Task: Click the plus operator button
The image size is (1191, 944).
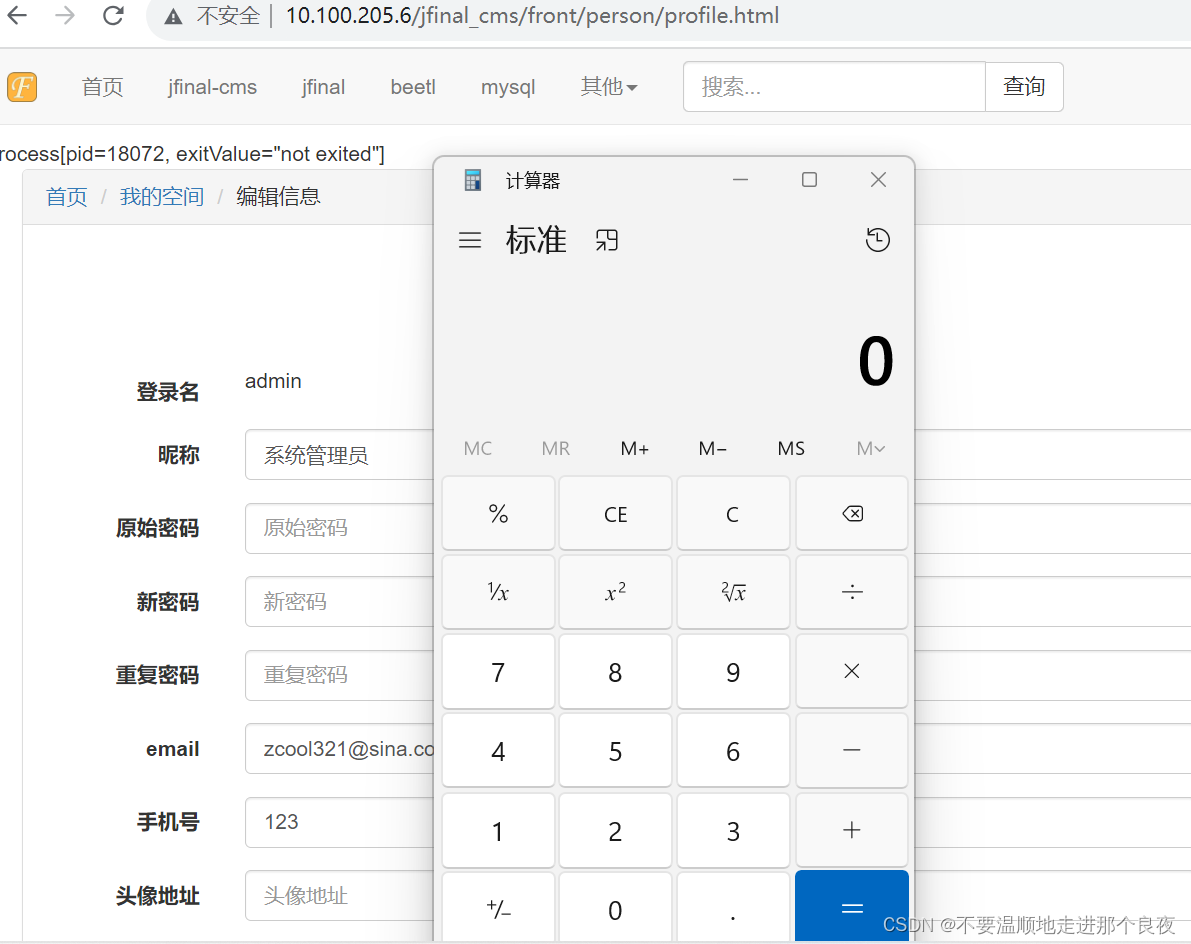Action: click(x=851, y=830)
